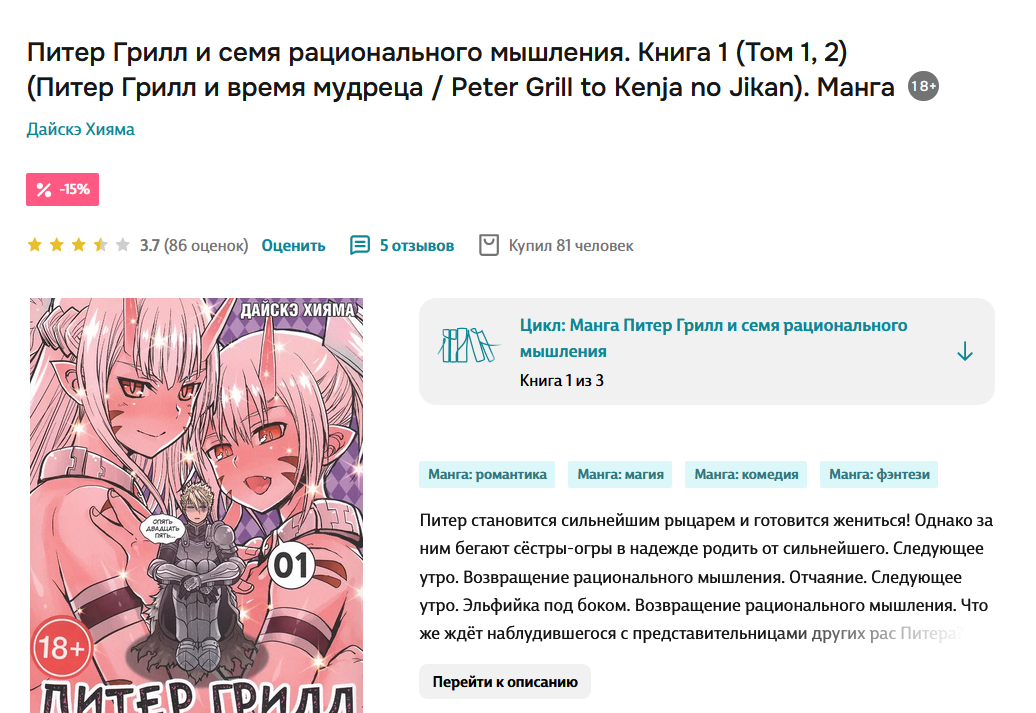The image size is (1036, 713).
Task: Select the Манга: романтика tag
Action: point(487,474)
